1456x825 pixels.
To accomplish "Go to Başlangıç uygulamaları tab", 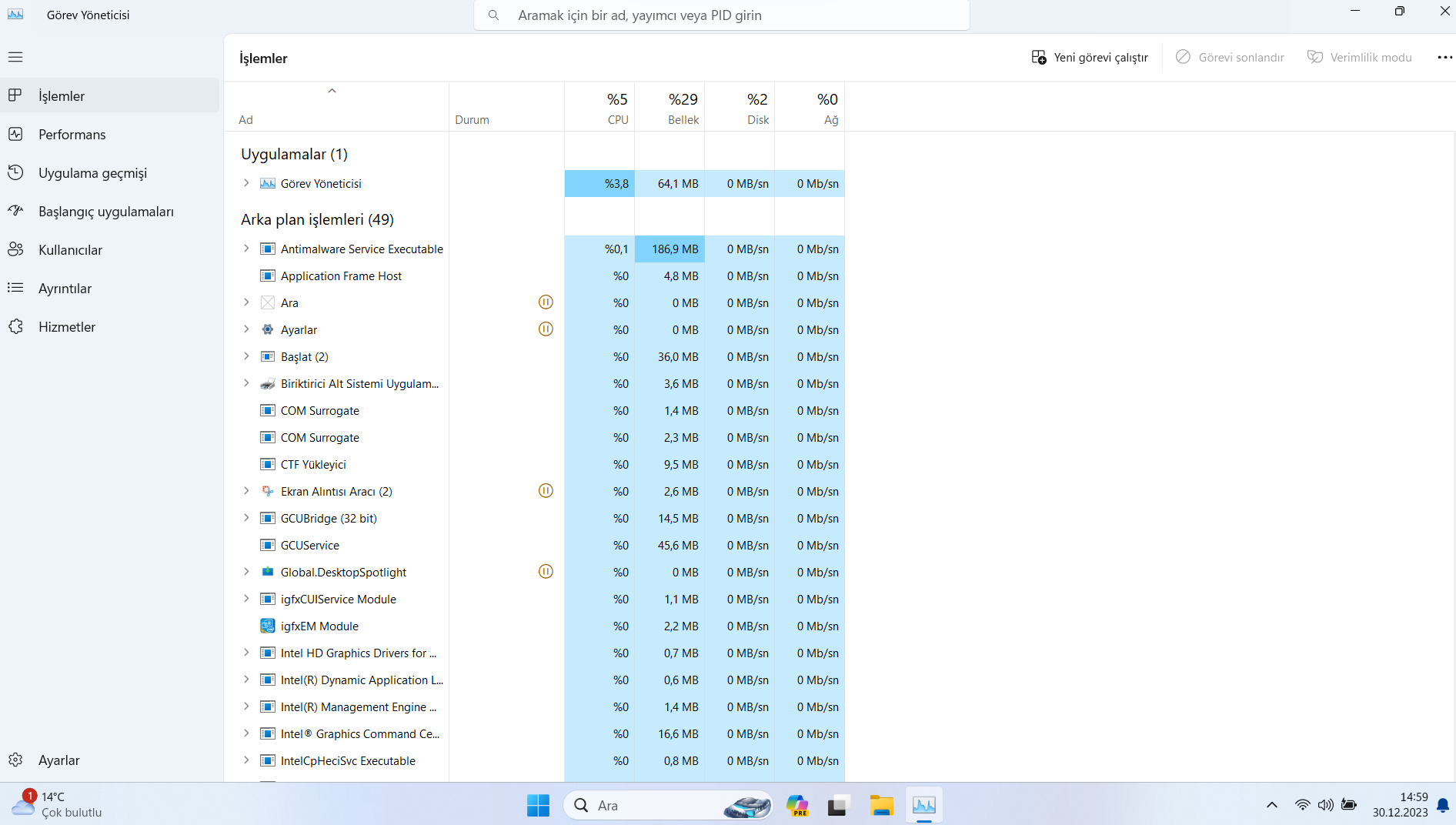I will [110, 211].
